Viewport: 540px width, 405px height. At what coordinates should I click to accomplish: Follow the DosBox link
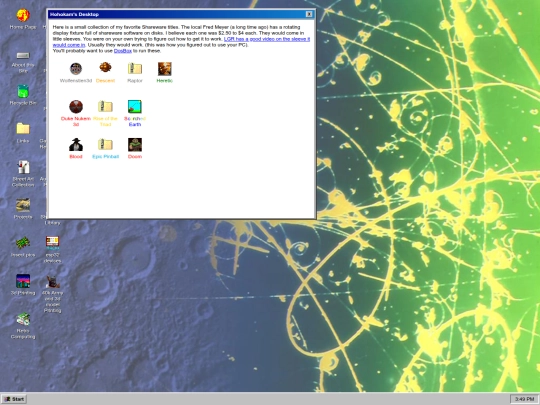tap(123, 51)
